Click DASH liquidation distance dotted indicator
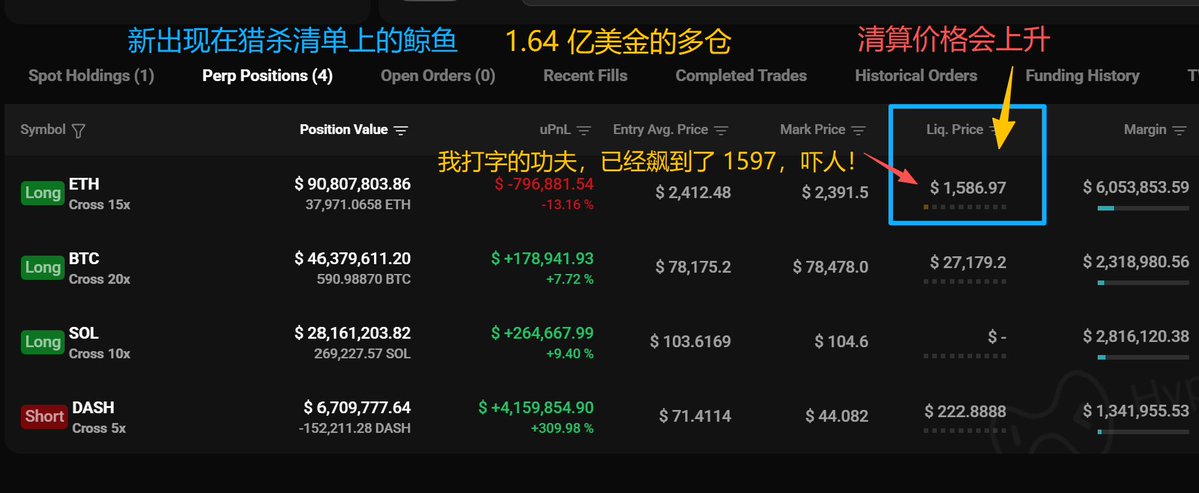Image resolution: width=1199 pixels, height=493 pixels. 965,431
